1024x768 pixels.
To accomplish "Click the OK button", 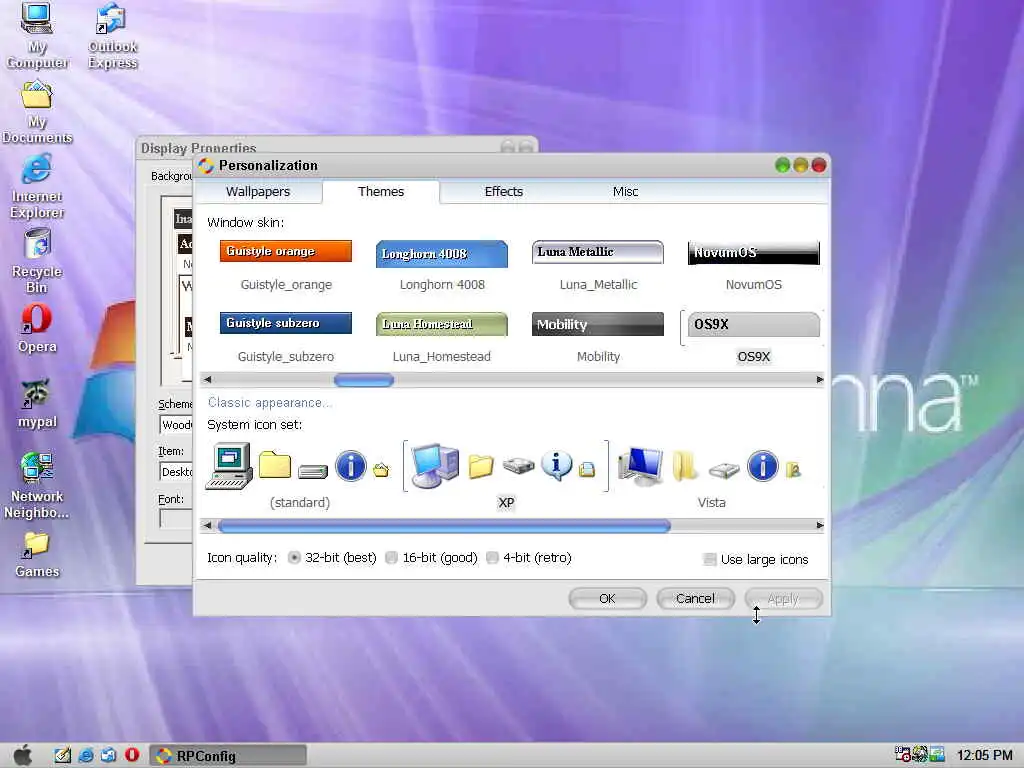I will (607, 598).
